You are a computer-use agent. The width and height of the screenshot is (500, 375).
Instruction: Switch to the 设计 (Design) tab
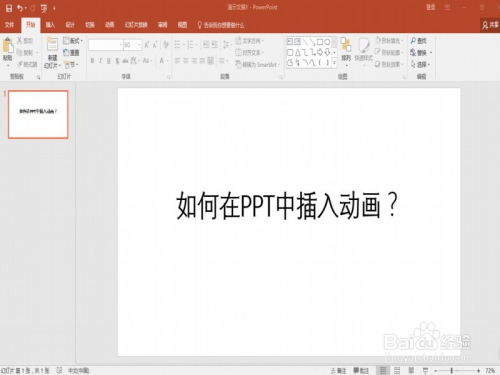70,25
